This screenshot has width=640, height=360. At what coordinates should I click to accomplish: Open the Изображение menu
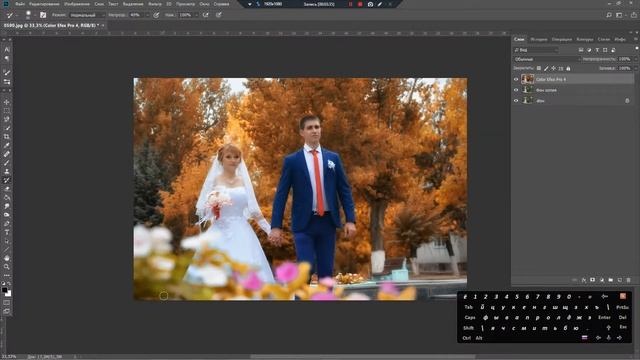pyautogui.click(x=76, y=4)
